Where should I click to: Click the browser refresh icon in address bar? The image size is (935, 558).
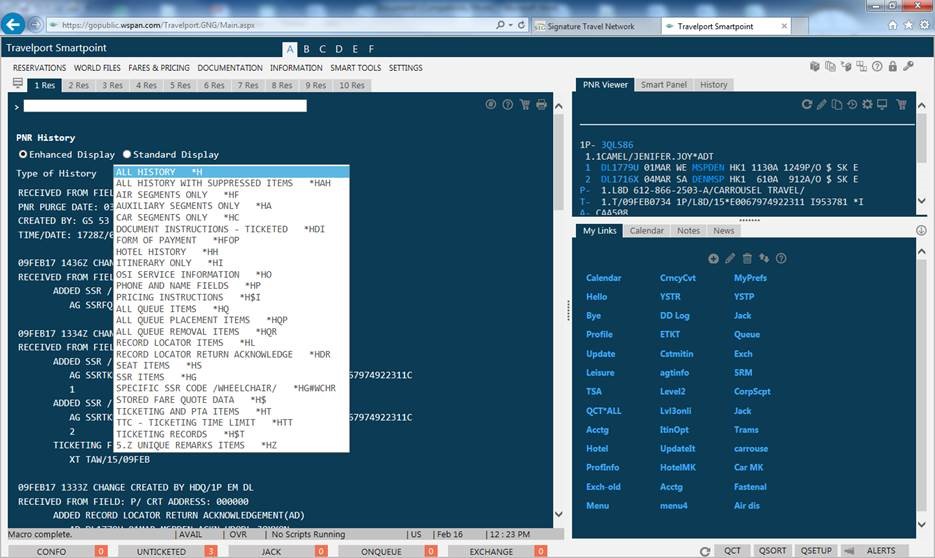click(521, 25)
